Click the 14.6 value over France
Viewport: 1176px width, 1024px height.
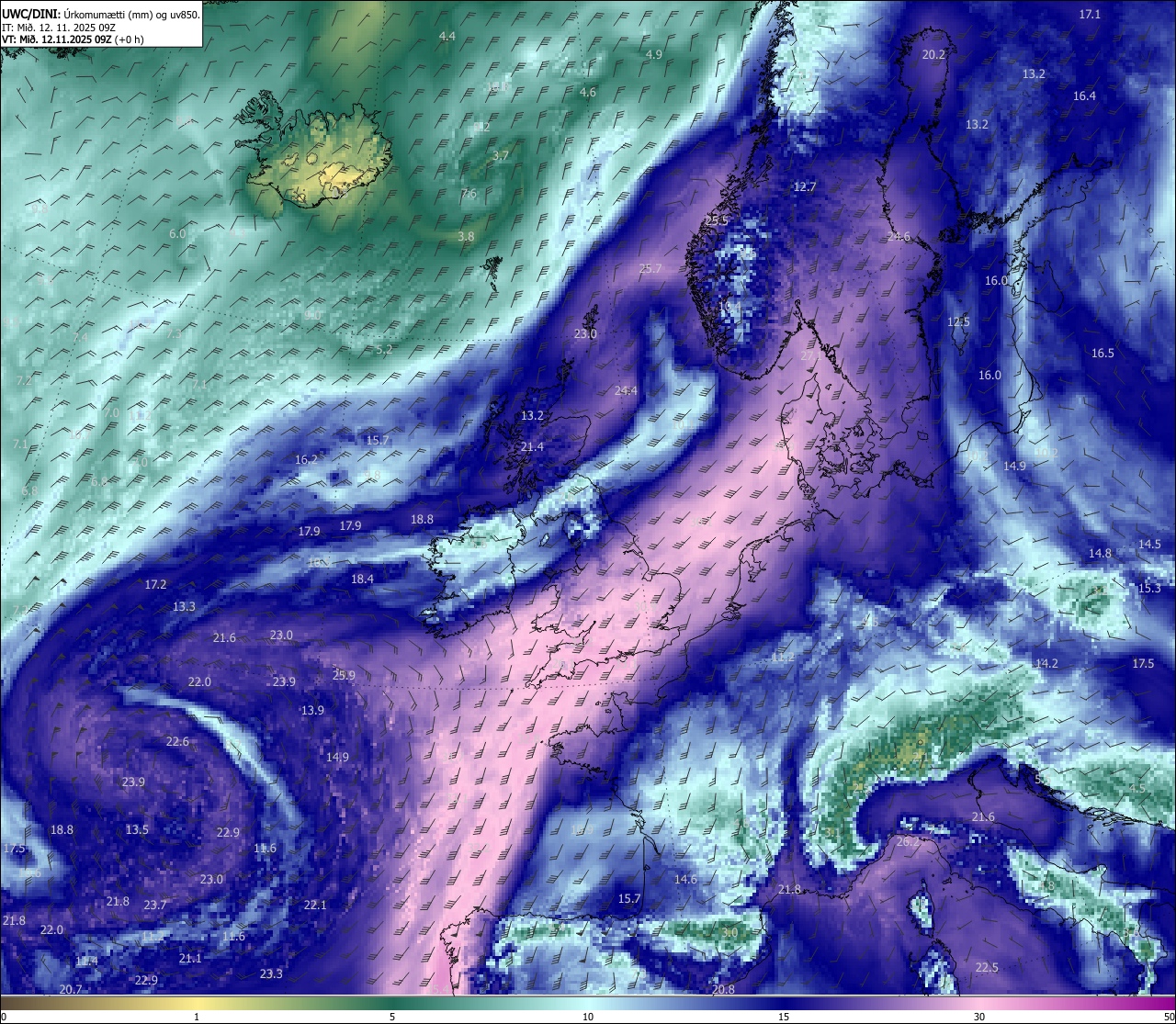(x=685, y=880)
